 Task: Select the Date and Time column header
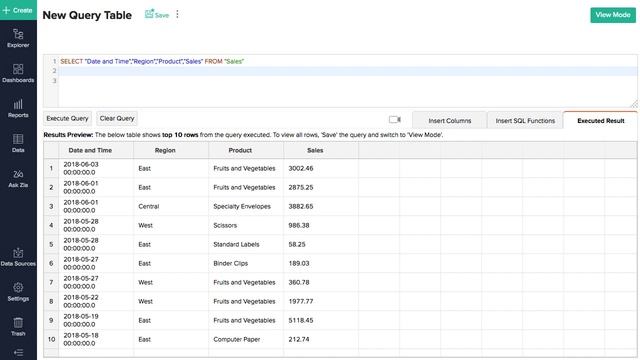pyautogui.click(x=96, y=150)
